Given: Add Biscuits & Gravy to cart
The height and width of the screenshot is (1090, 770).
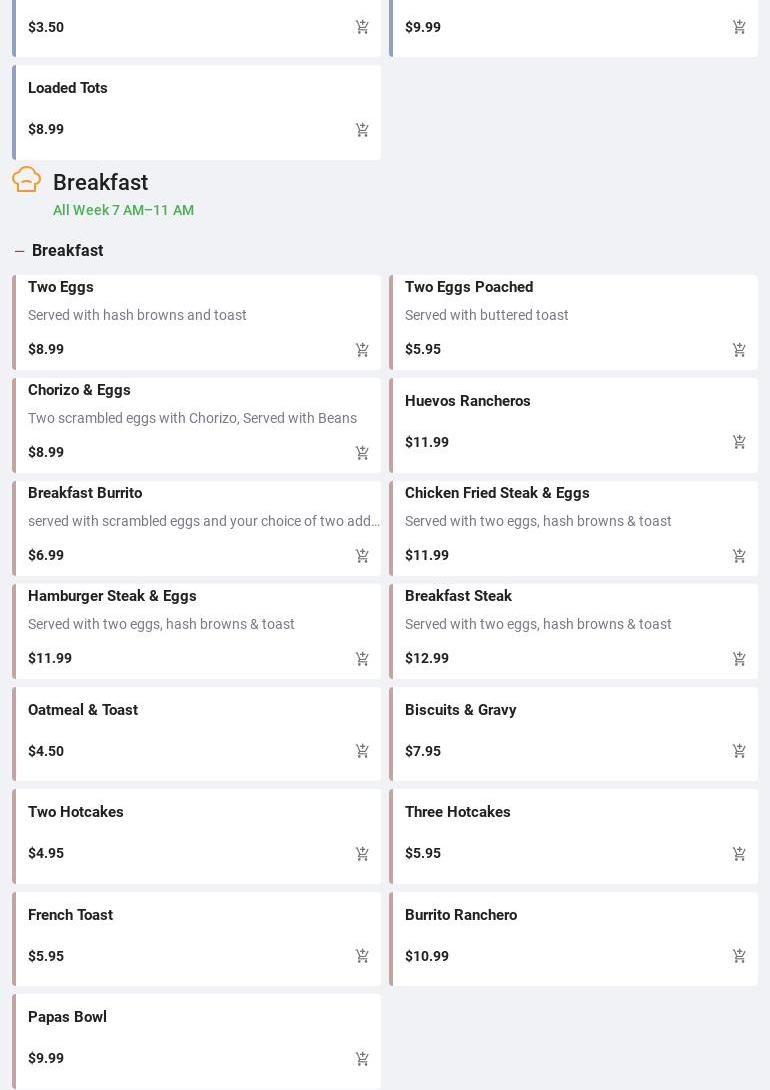Looking at the screenshot, I should click(739, 751).
